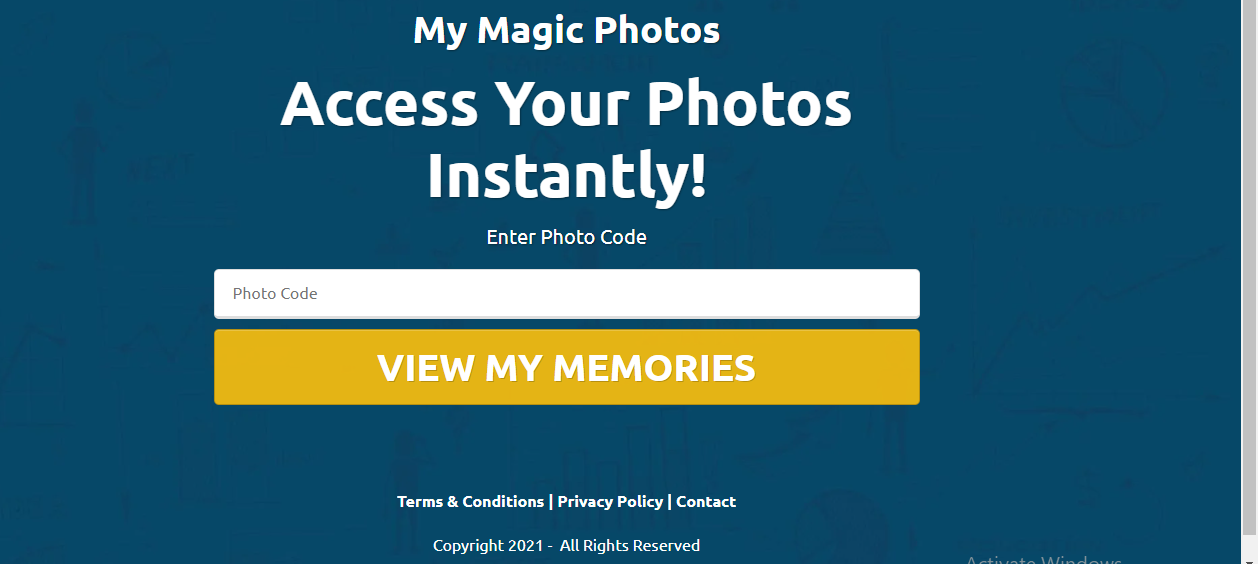The image size is (1258, 564).
Task: Click the separator between Terms and Privacy links
Action: click(x=551, y=502)
